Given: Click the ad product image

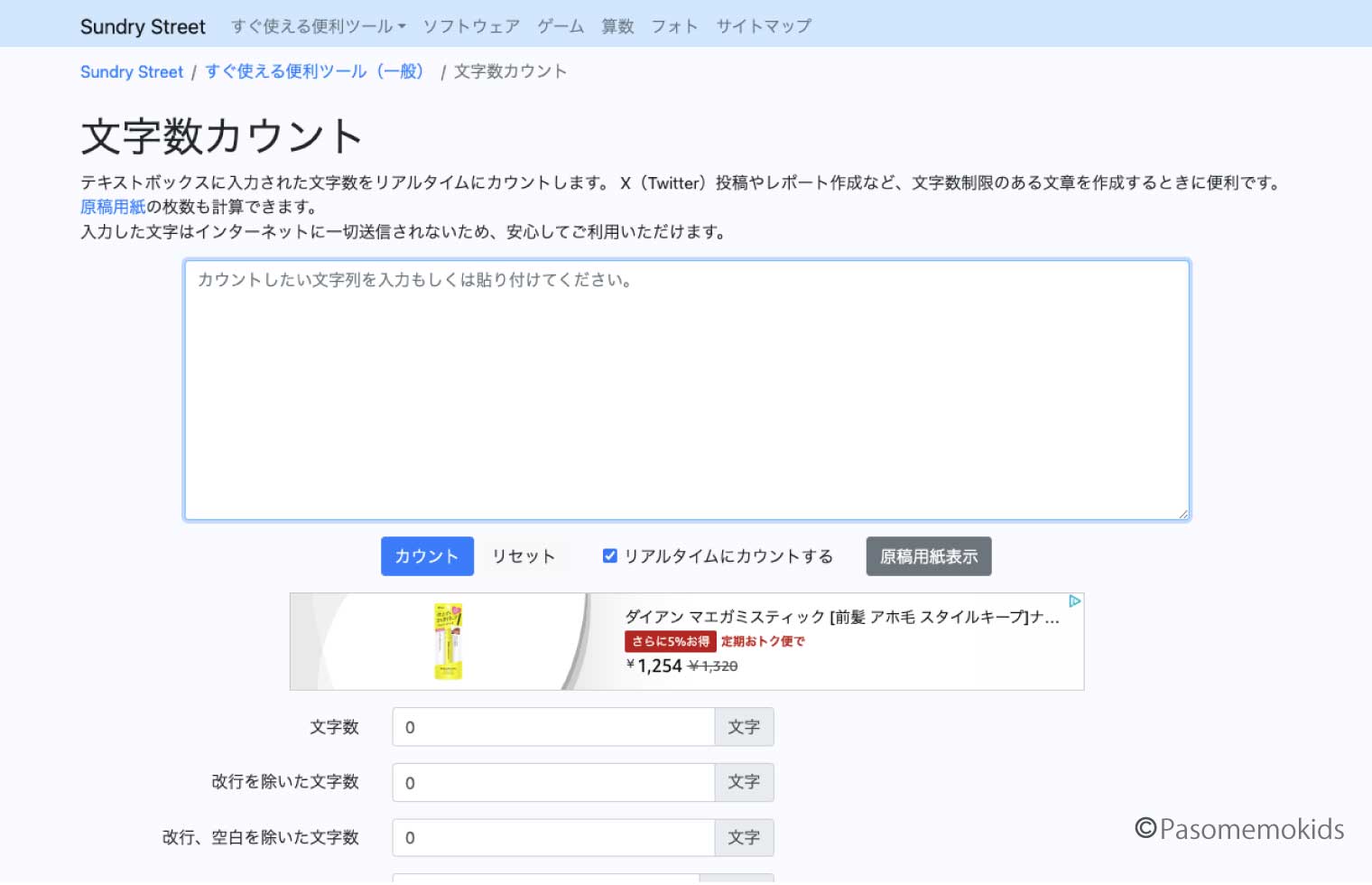Looking at the screenshot, I should pyautogui.click(x=448, y=641).
